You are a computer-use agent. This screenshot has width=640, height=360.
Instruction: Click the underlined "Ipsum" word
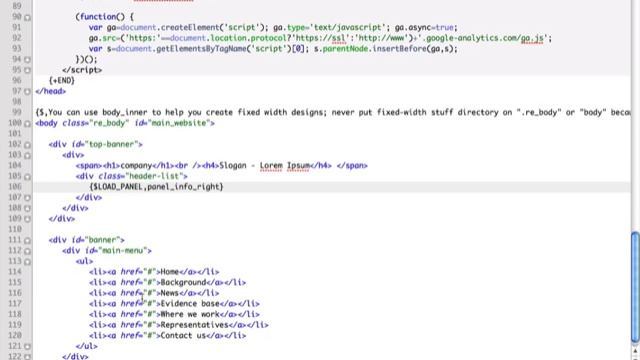click(298, 165)
